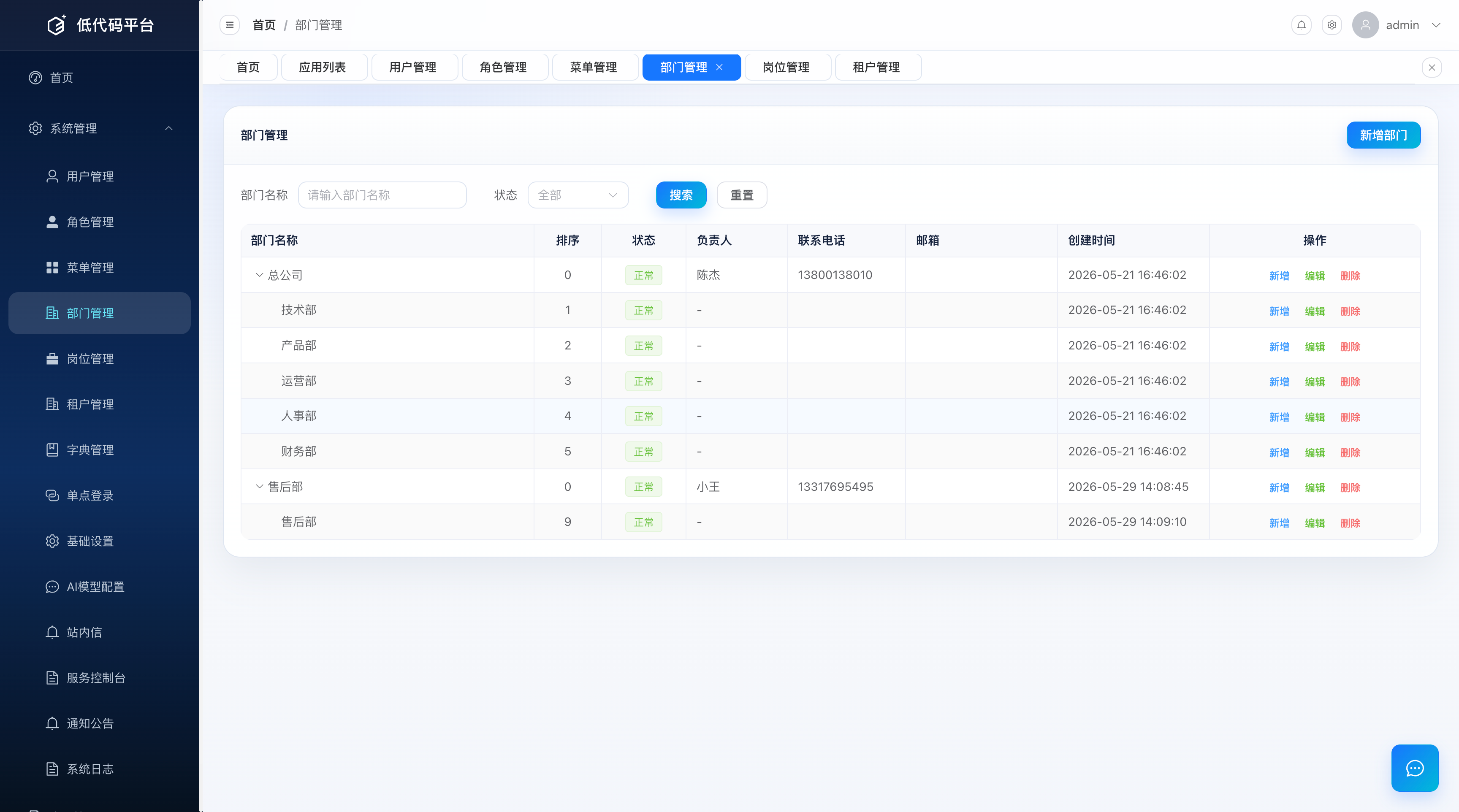Focus the 部门名称 search input field
The image size is (1459, 812).
382,195
